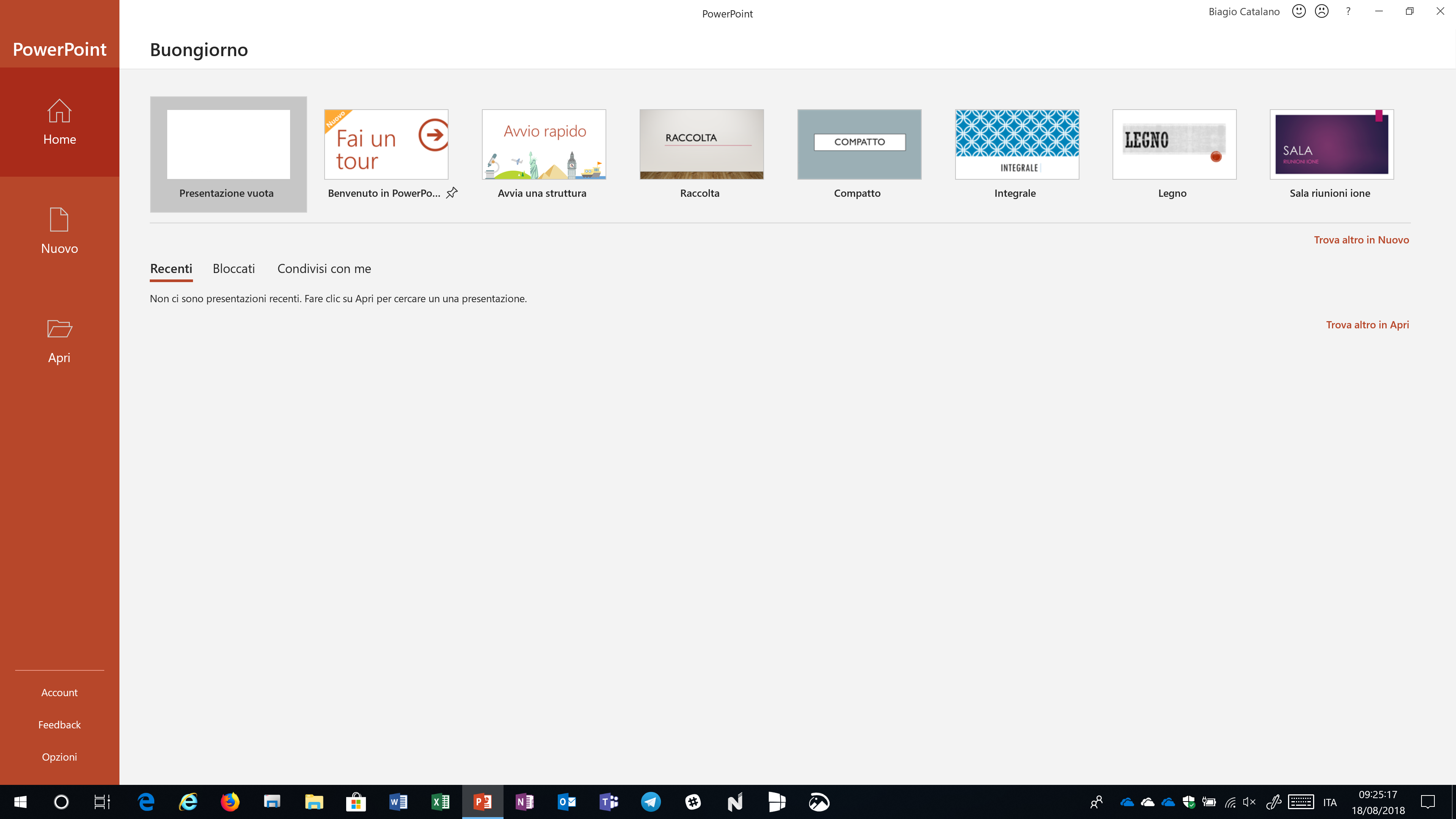Open Opzioni in the sidebar
1456x819 pixels.
pos(60,757)
